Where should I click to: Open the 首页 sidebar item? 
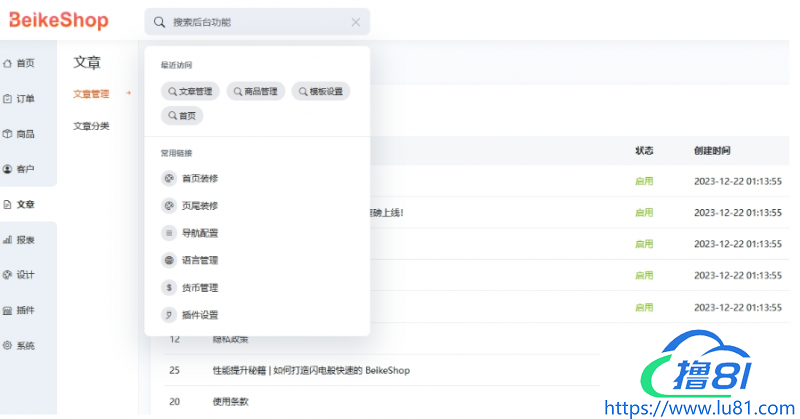click(20, 63)
